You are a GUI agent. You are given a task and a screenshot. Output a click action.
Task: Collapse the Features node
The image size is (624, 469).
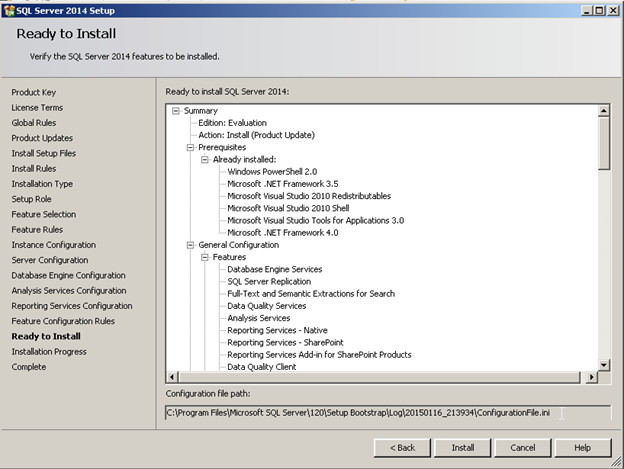coord(205,257)
